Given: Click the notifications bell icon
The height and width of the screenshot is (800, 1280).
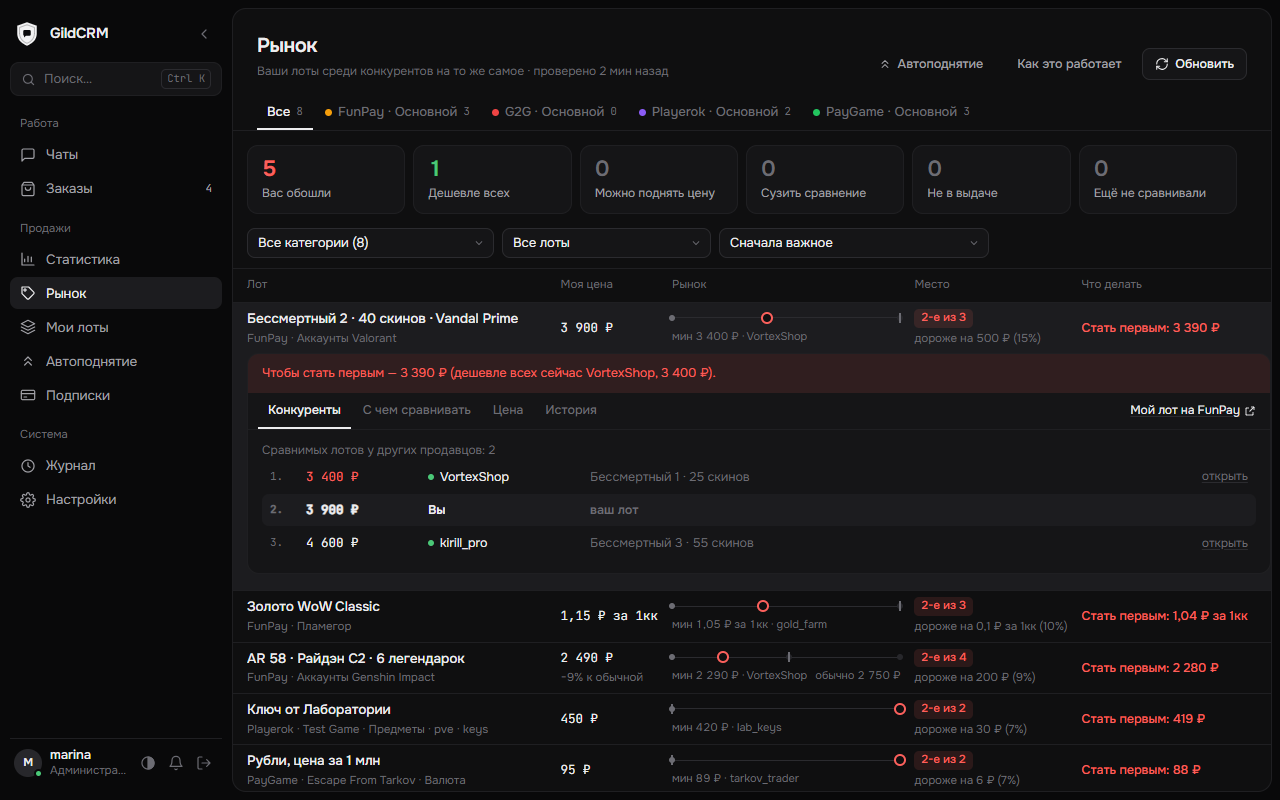Looking at the screenshot, I should click(x=176, y=763).
